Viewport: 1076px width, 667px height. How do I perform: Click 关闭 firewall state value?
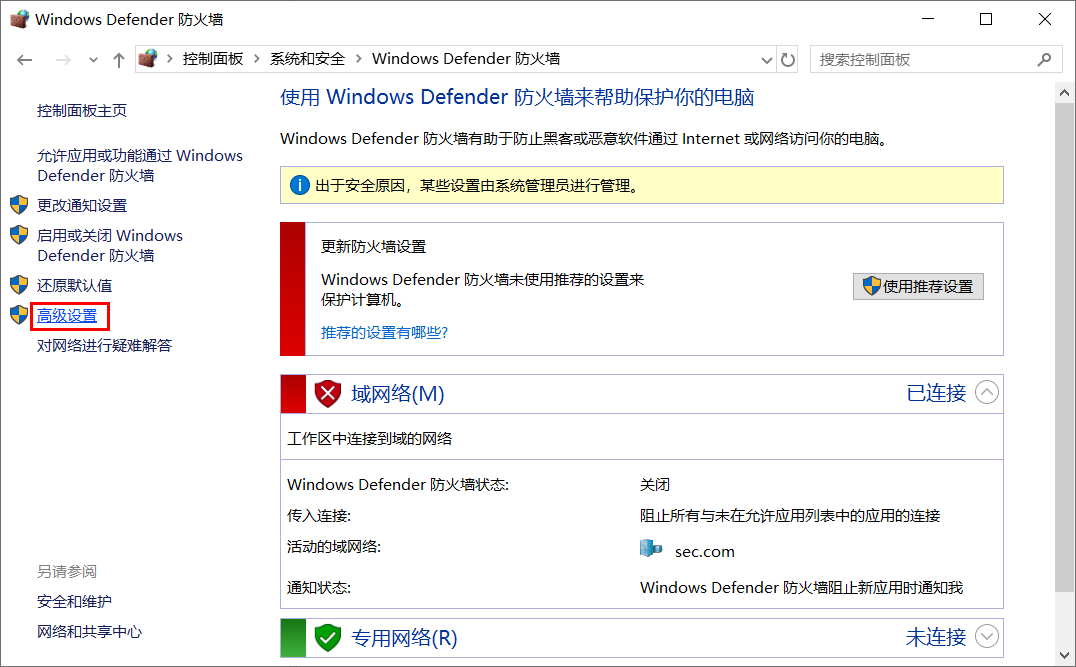[x=655, y=484]
